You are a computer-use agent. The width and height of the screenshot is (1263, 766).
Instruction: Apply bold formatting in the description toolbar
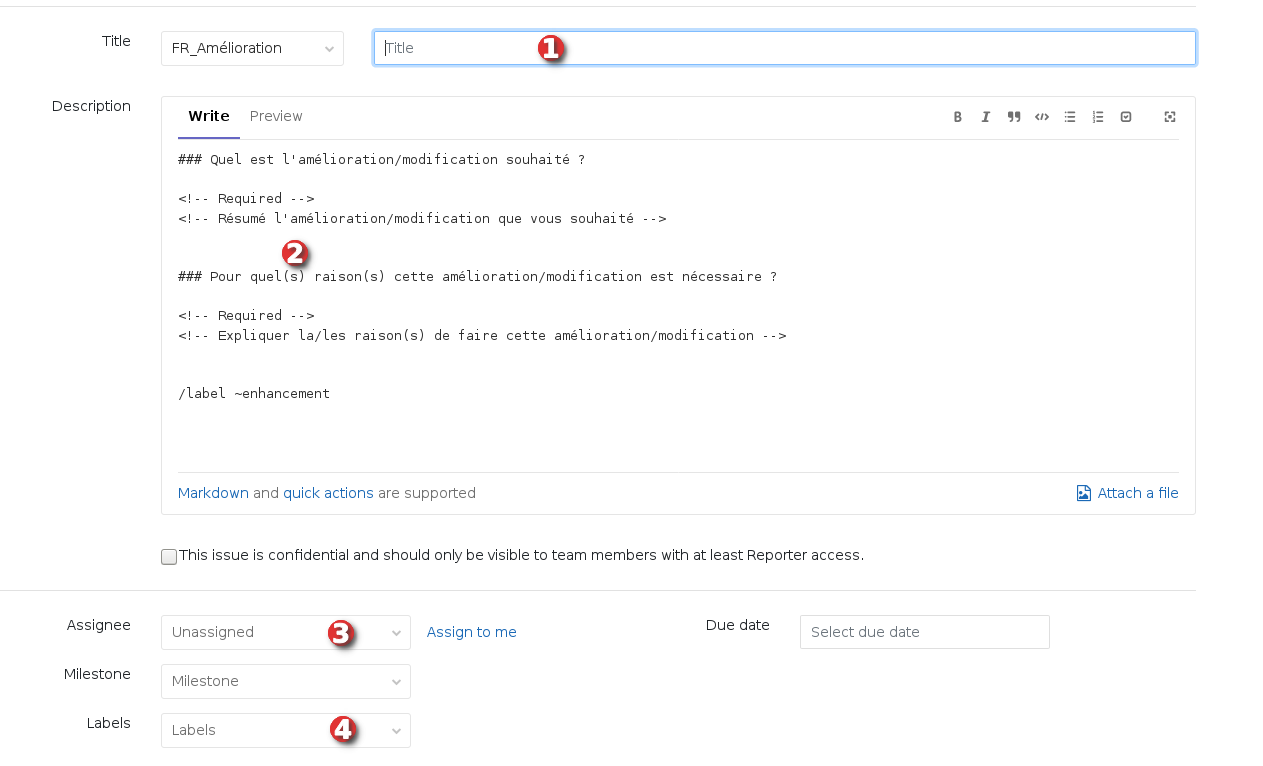pyautogui.click(x=957, y=117)
